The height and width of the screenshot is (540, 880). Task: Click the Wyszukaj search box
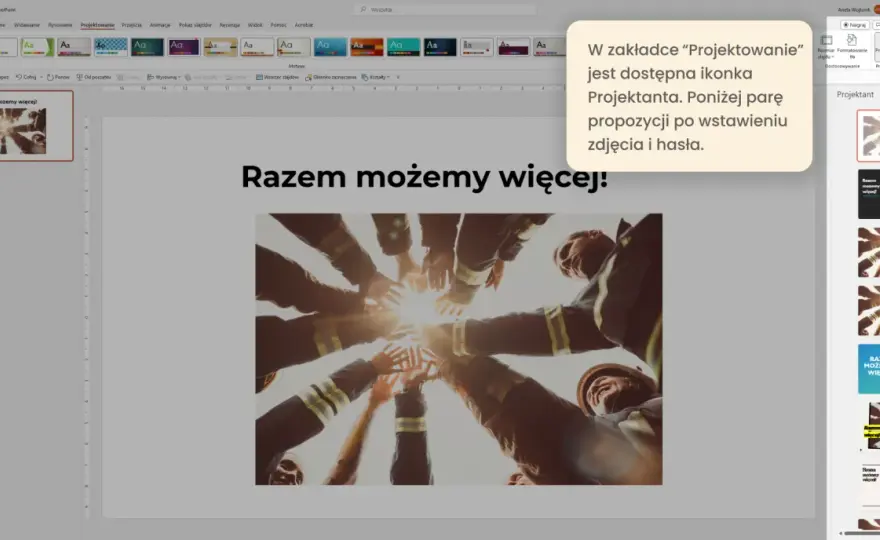pyautogui.click(x=444, y=10)
